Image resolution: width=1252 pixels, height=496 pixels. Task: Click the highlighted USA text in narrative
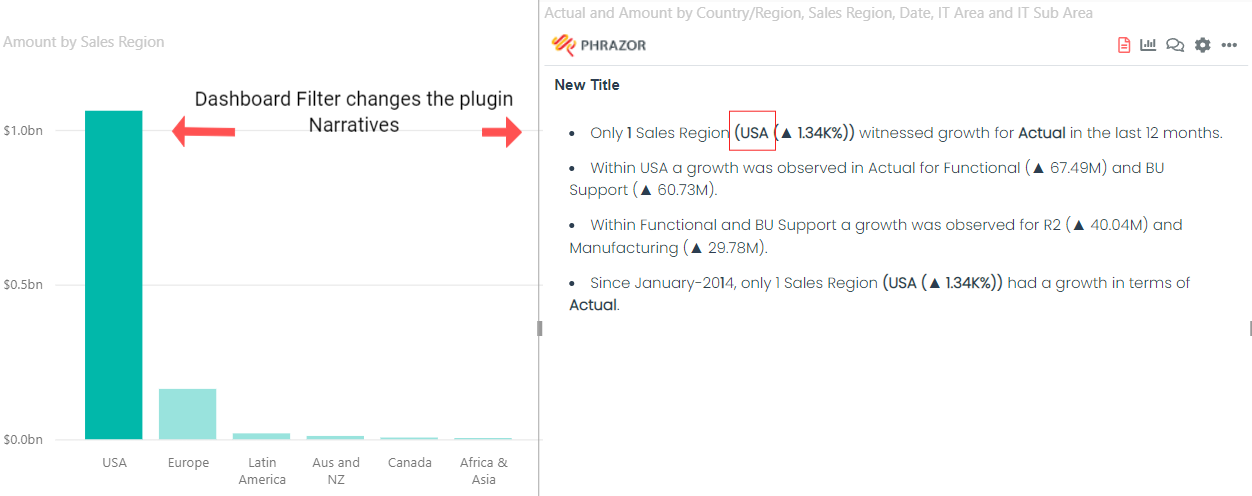[x=752, y=132]
